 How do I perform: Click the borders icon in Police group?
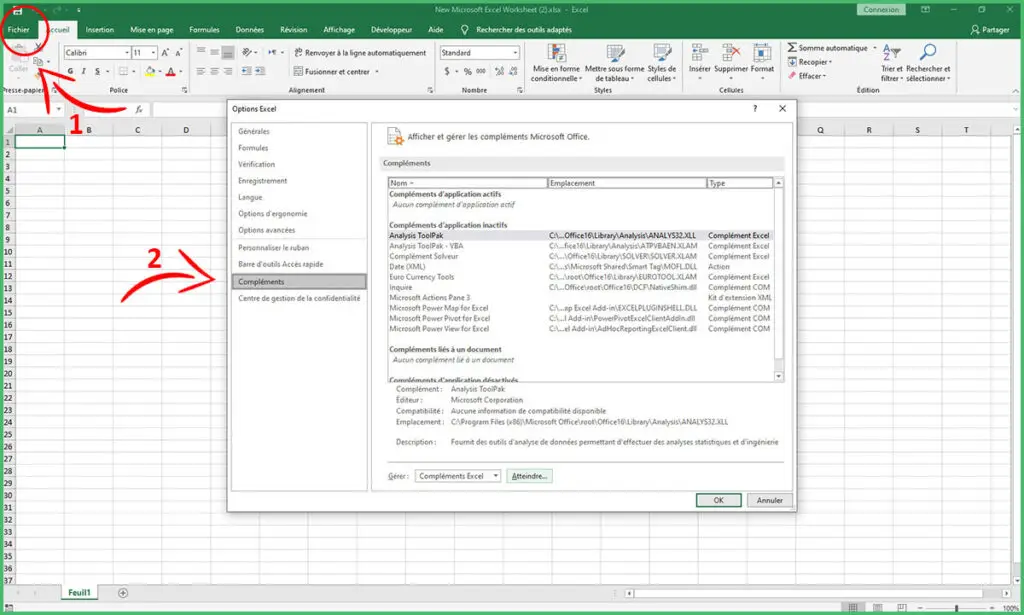[x=123, y=71]
